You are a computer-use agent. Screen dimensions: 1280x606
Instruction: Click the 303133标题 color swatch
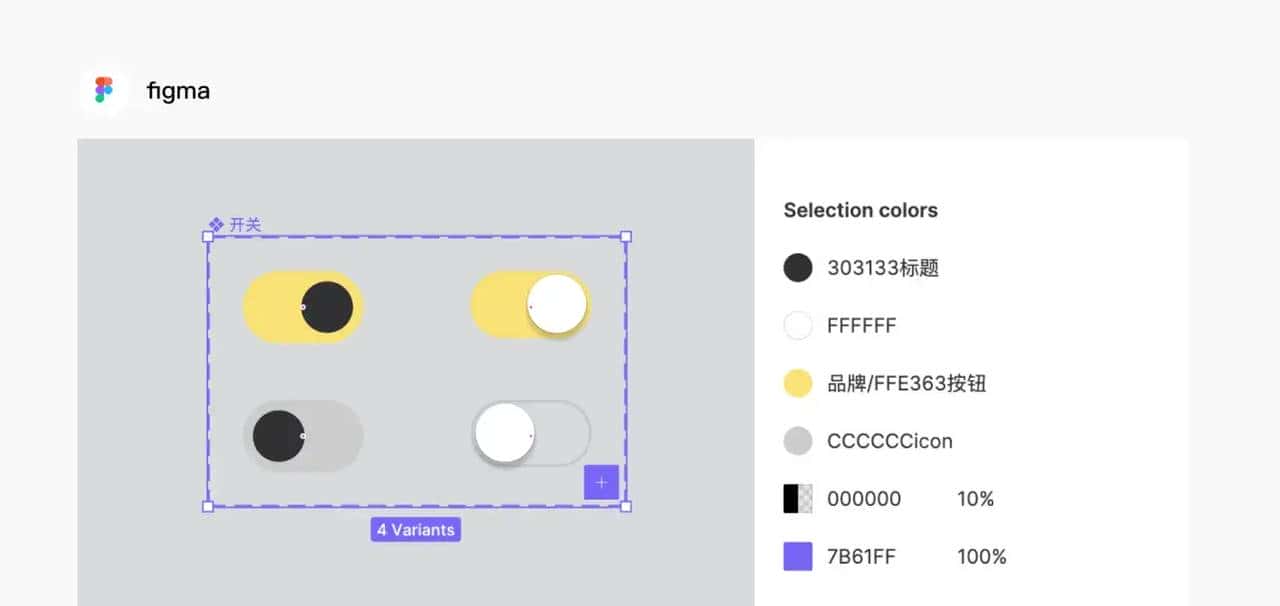[797, 267]
